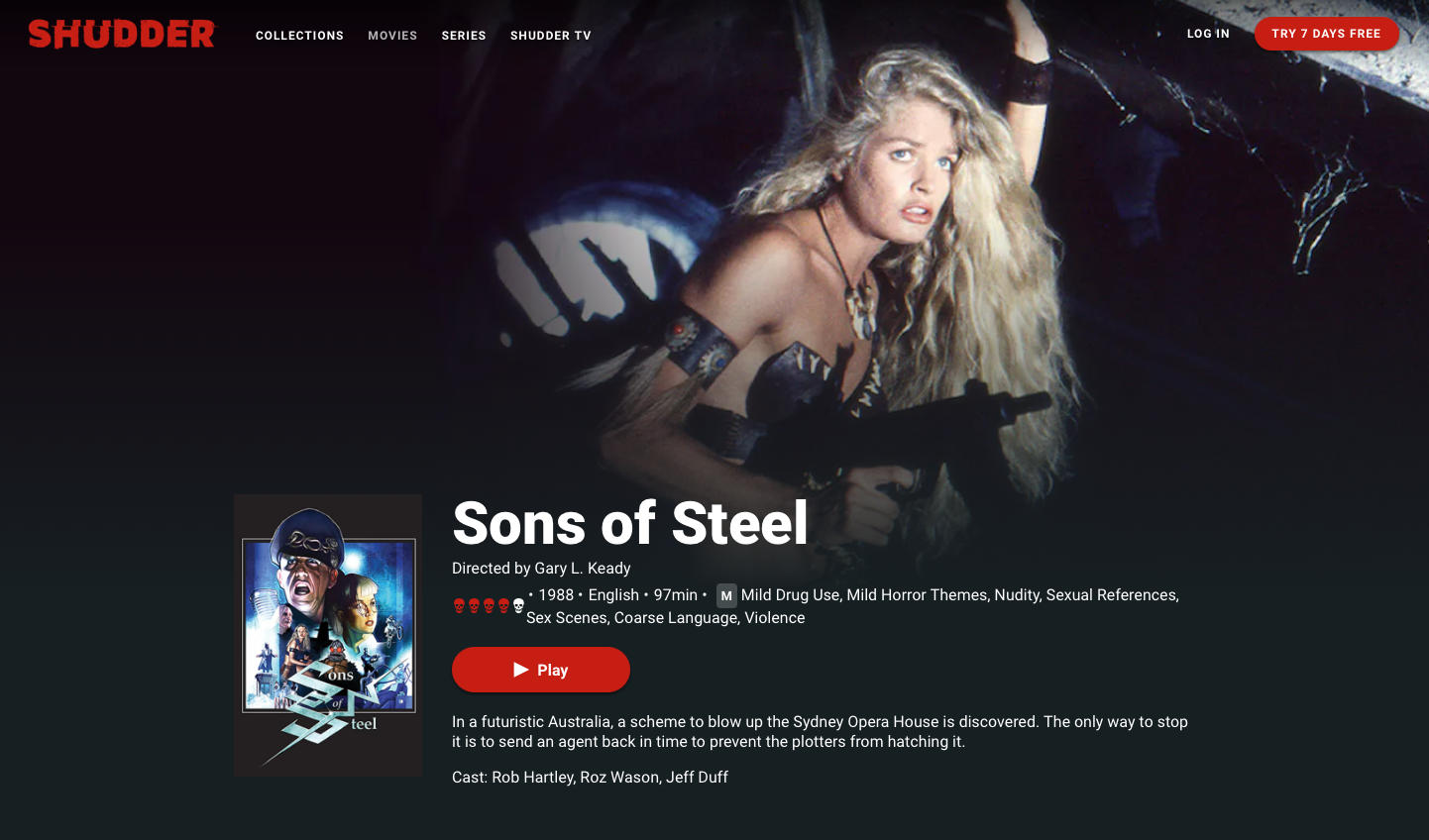Select the second red skull rating
Viewport: 1429px width, 840px height.
474,605
